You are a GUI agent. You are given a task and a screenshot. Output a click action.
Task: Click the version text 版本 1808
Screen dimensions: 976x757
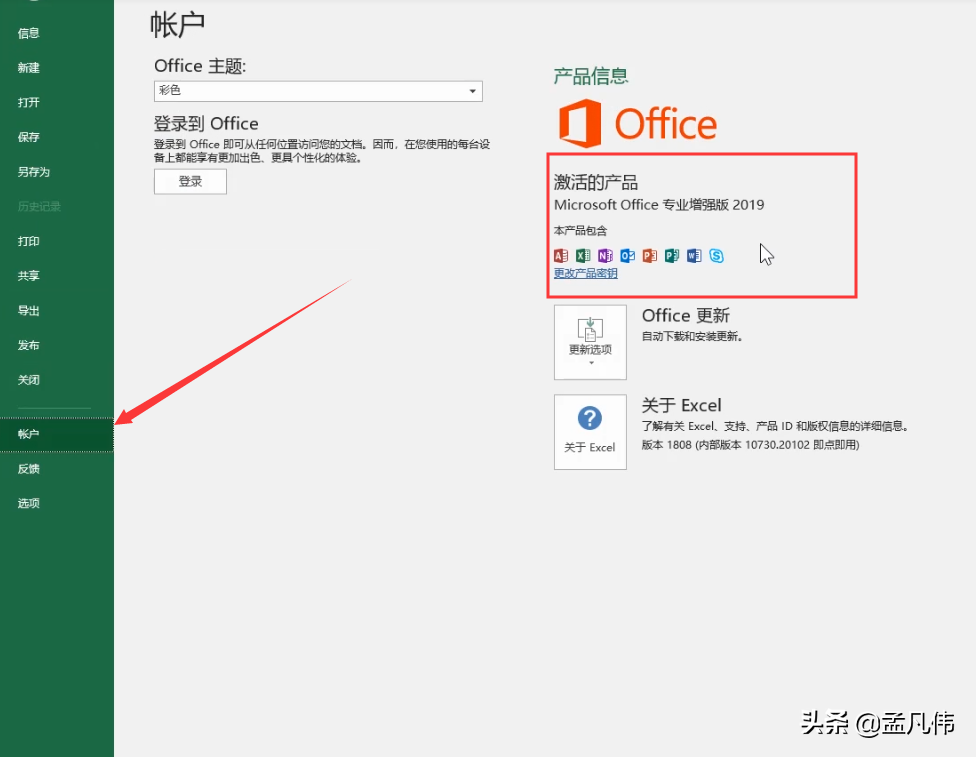[x=750, y=445]
